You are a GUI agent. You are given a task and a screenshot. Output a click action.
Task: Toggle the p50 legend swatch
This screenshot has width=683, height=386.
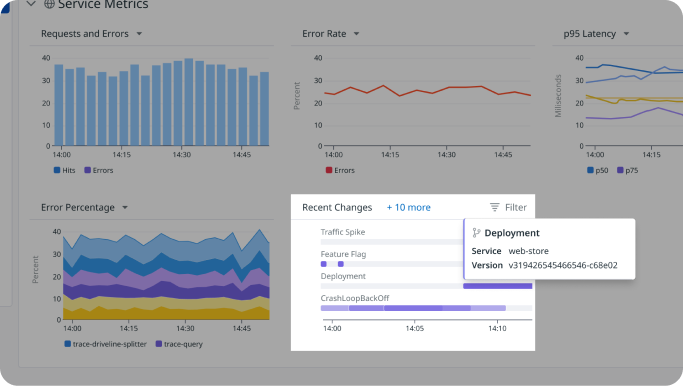coord(590,170)
